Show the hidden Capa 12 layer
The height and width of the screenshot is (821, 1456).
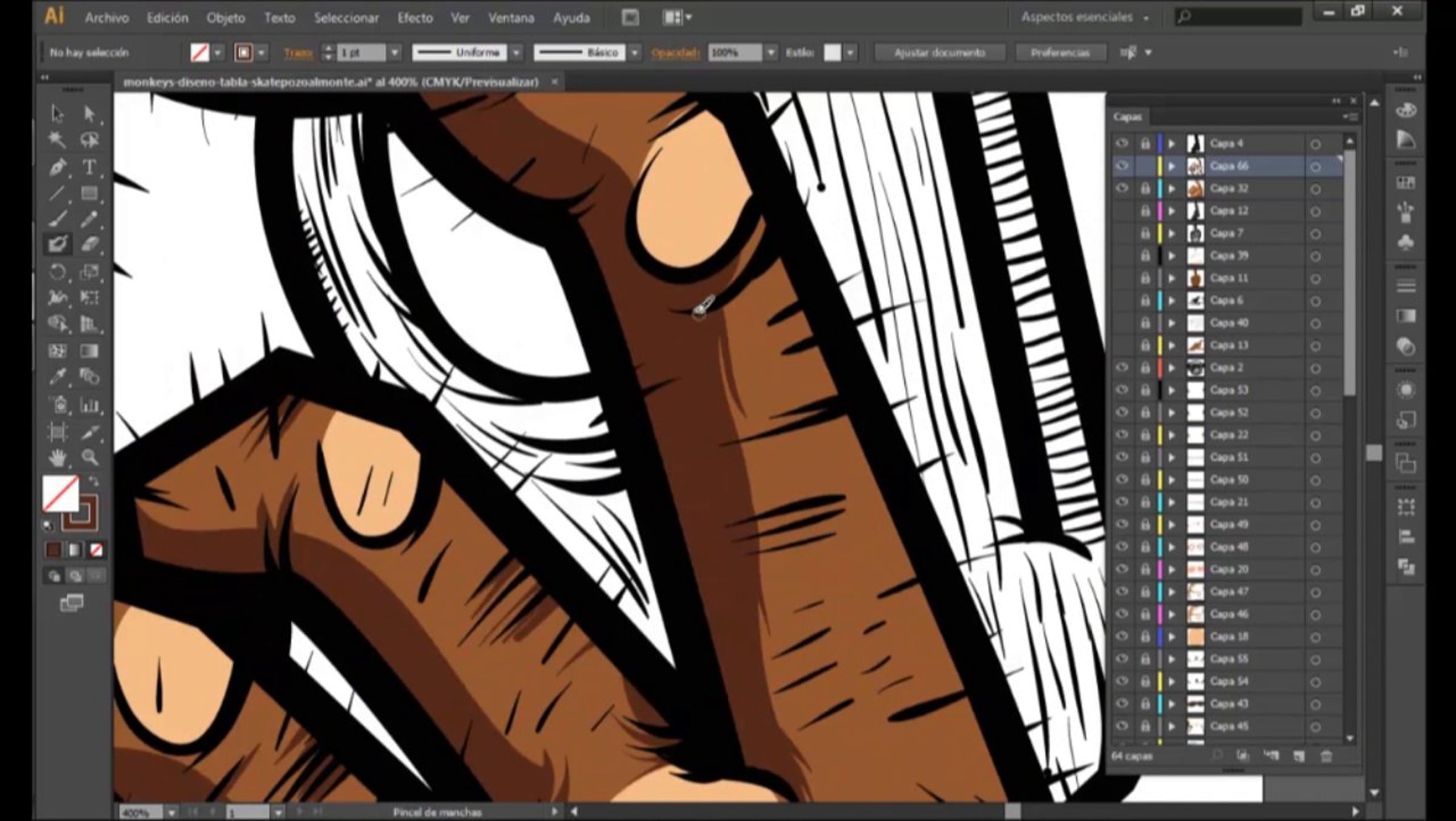(x=1122, y=211)
